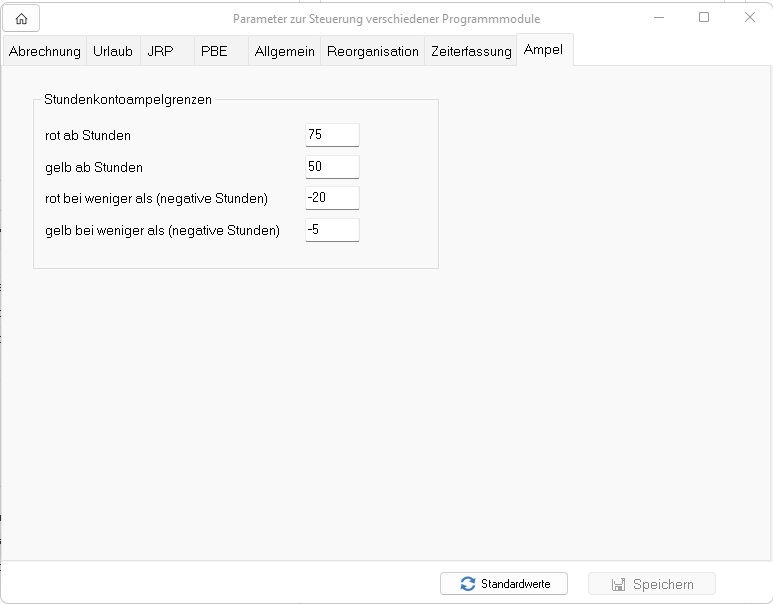Click the Stundenkontoampelgrenzen group heading
This screenshot has height=604, width=773.
[127, 100]
